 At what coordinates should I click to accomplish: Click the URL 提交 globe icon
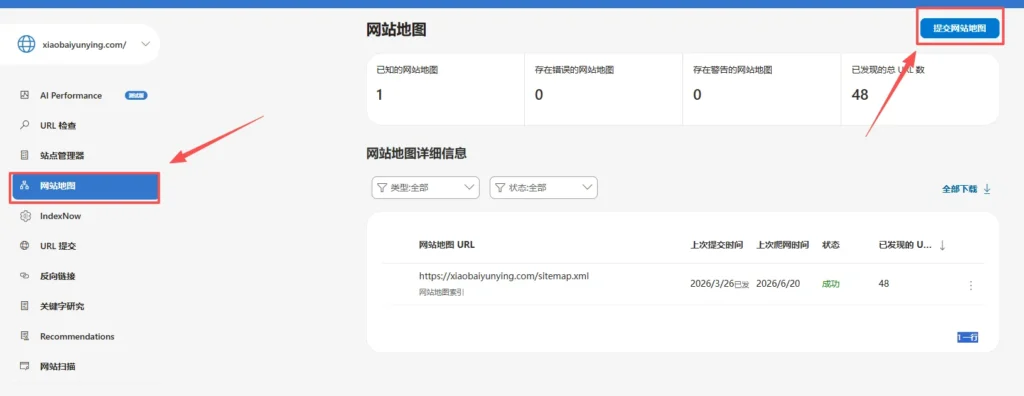[x=25, y=246]
